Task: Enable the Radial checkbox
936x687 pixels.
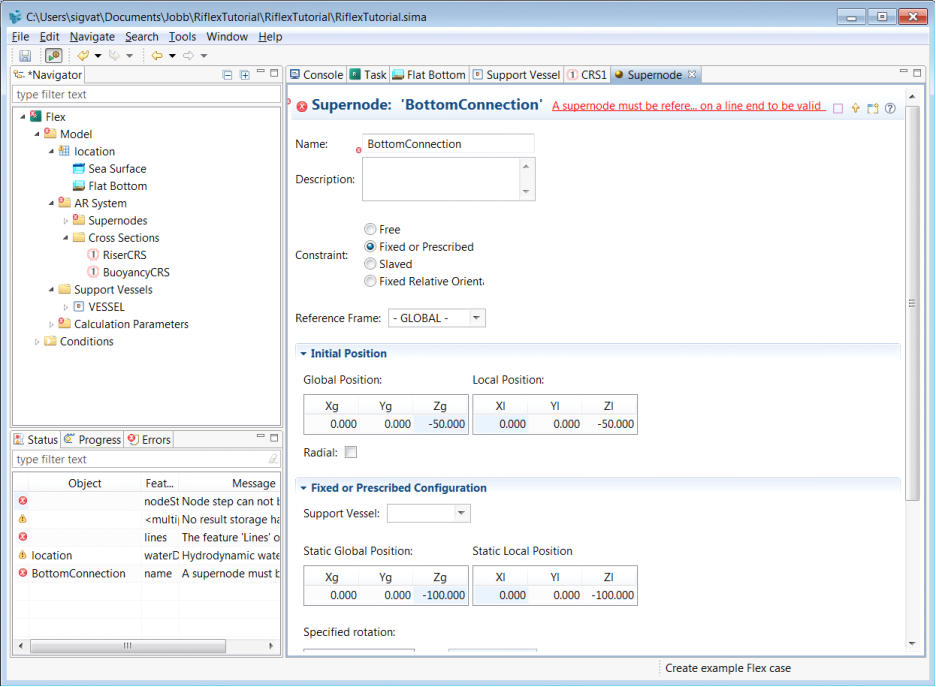Action: [350, 453]
